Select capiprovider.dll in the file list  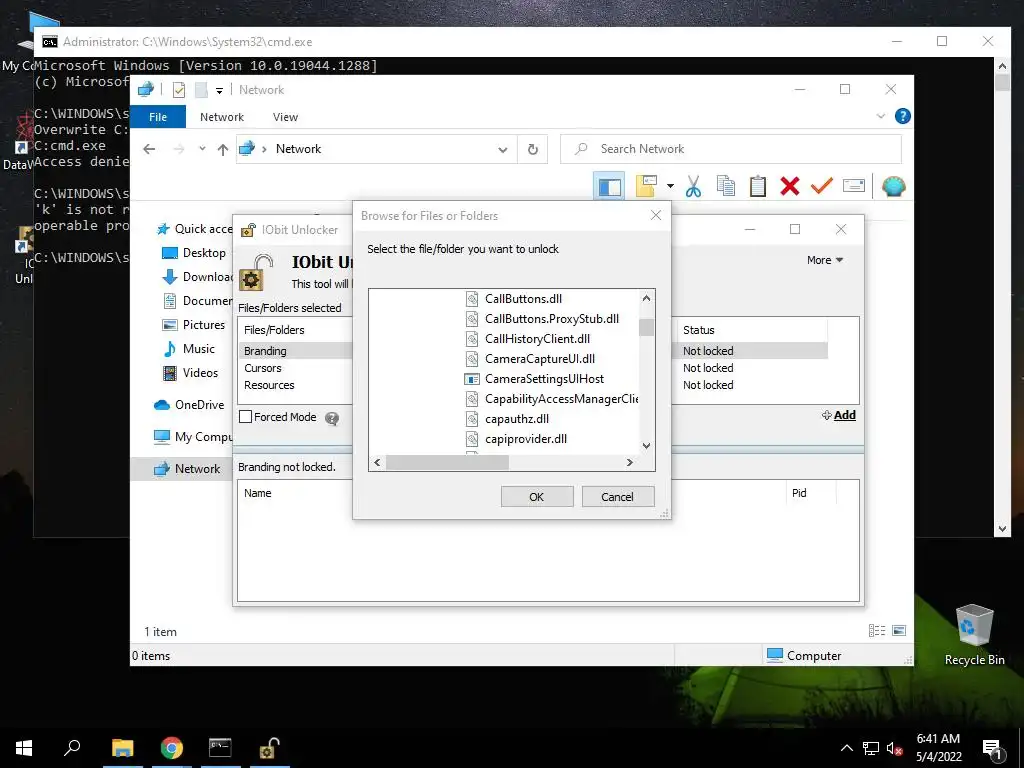pyautogui.click(x=526, y=439)
